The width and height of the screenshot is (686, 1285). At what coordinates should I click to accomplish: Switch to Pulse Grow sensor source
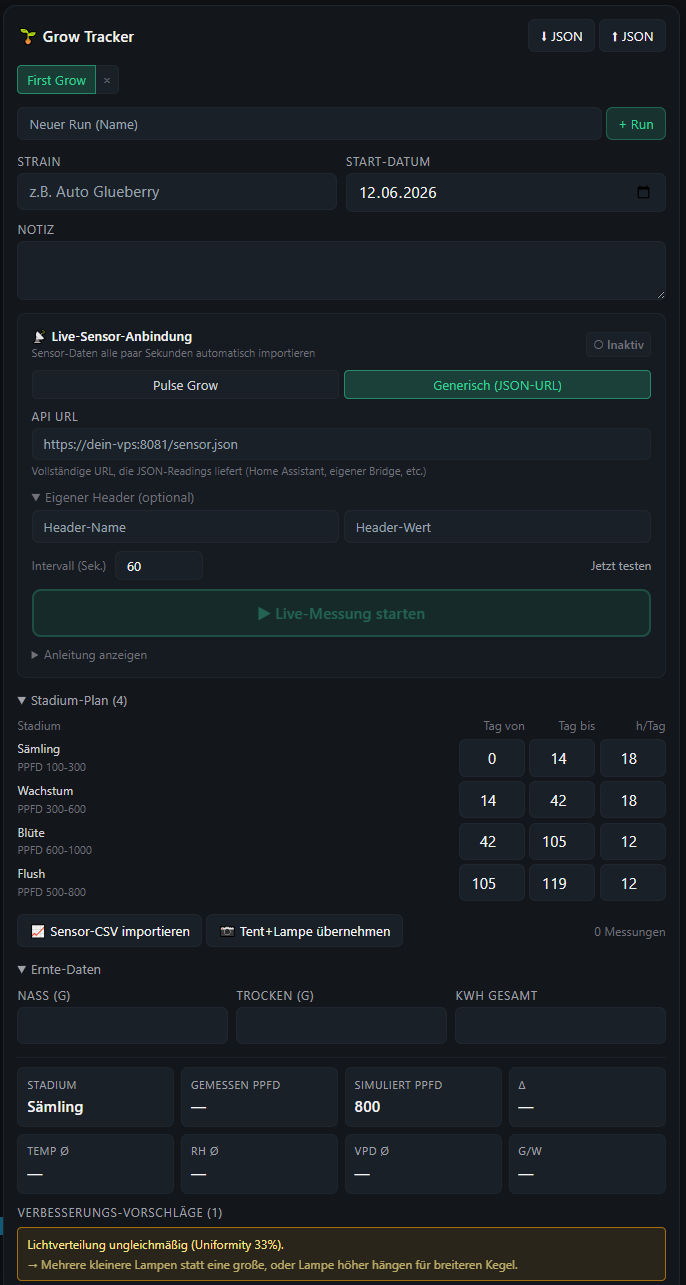(185, 385)
